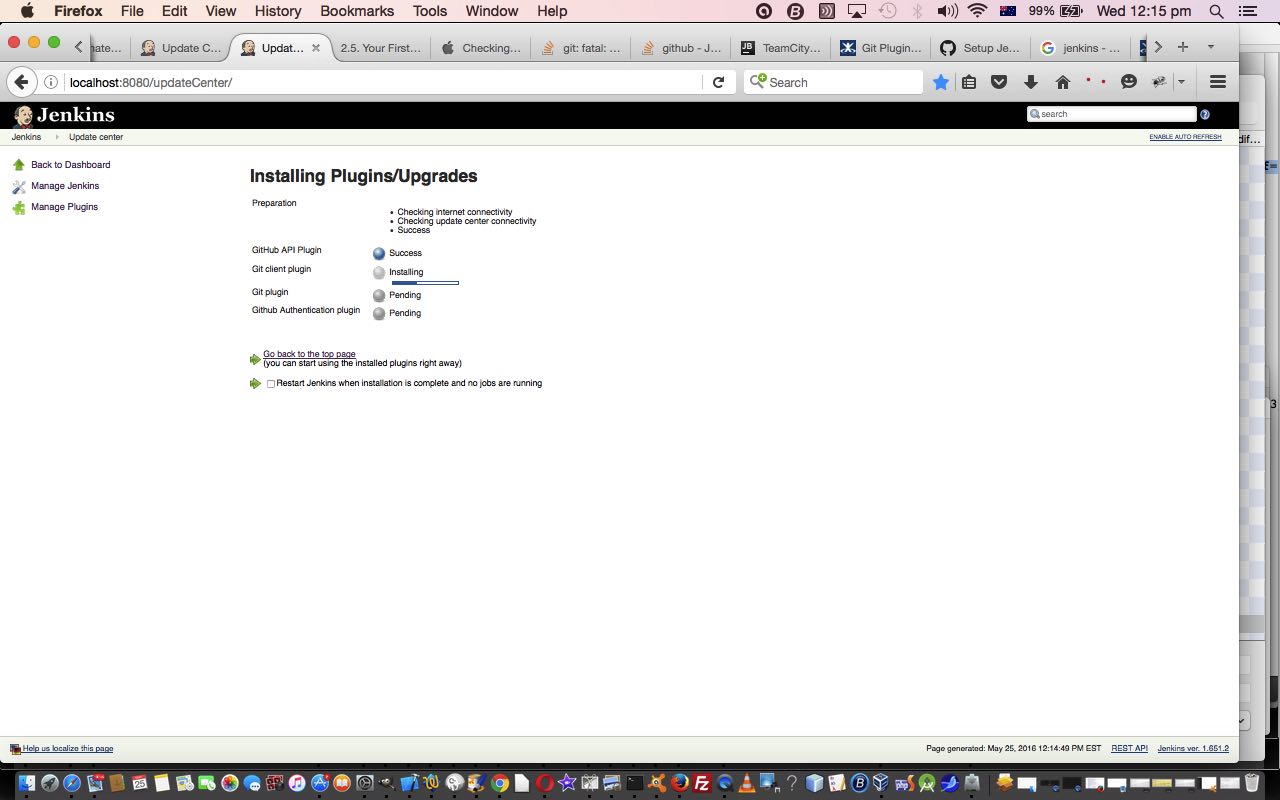Viewport: 1280px width, 800px height.
Task: Click Help us localize this page link
Action: coord(68,748)
